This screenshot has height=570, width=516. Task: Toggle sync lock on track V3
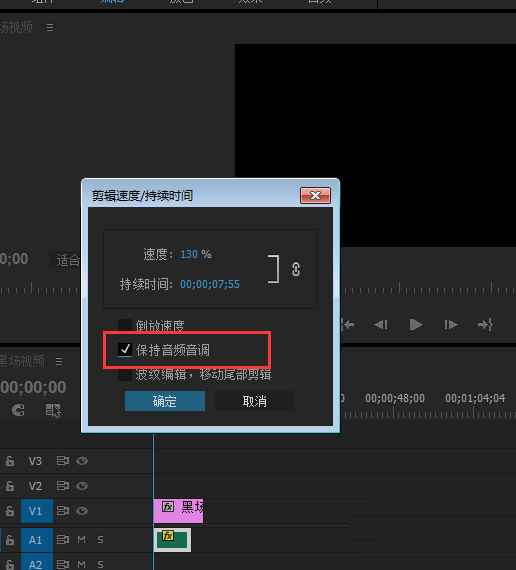[63, 461]
